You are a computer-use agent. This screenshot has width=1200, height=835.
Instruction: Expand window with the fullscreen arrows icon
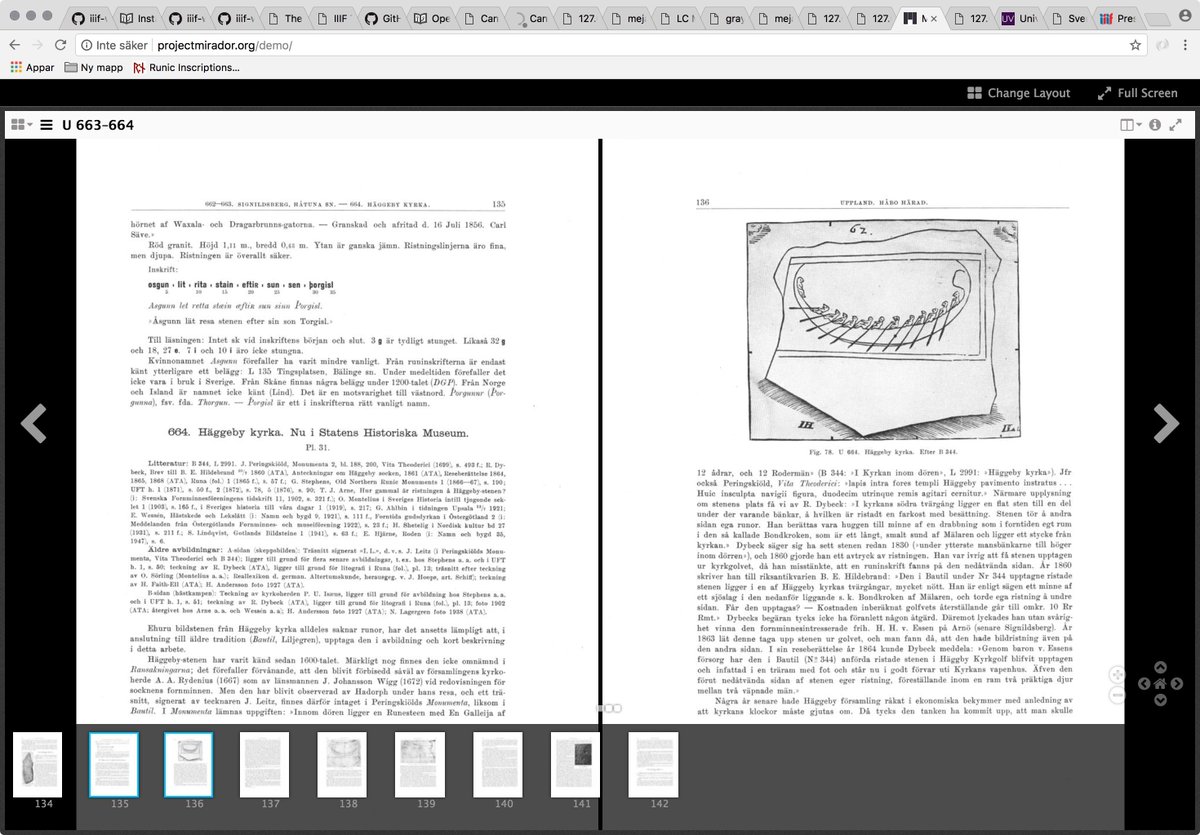(1176, 125)
